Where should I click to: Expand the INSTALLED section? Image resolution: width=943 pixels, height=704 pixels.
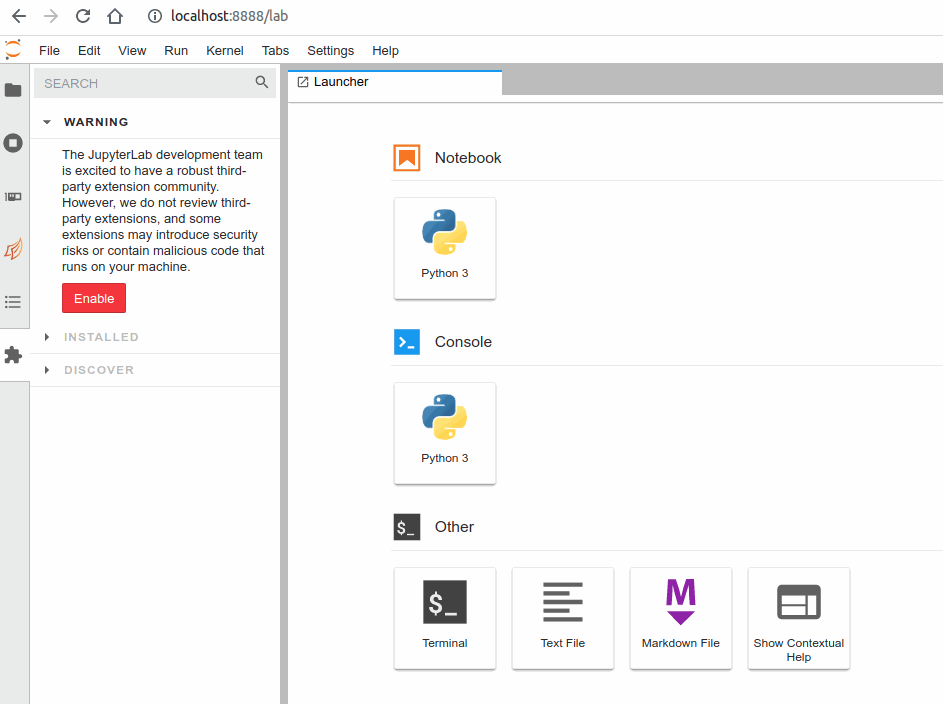pyautogui.click(x=47, y=337)
